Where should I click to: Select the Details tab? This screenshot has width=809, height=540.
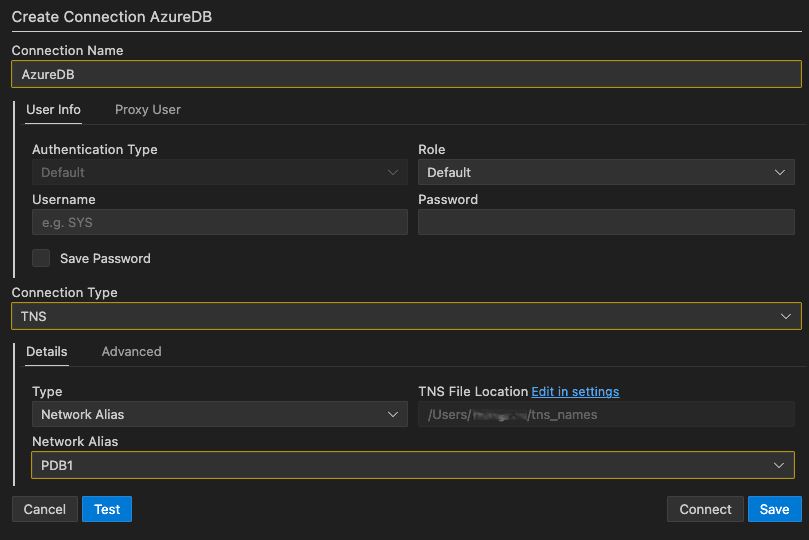pyautogui.click(x=47, y=351)
